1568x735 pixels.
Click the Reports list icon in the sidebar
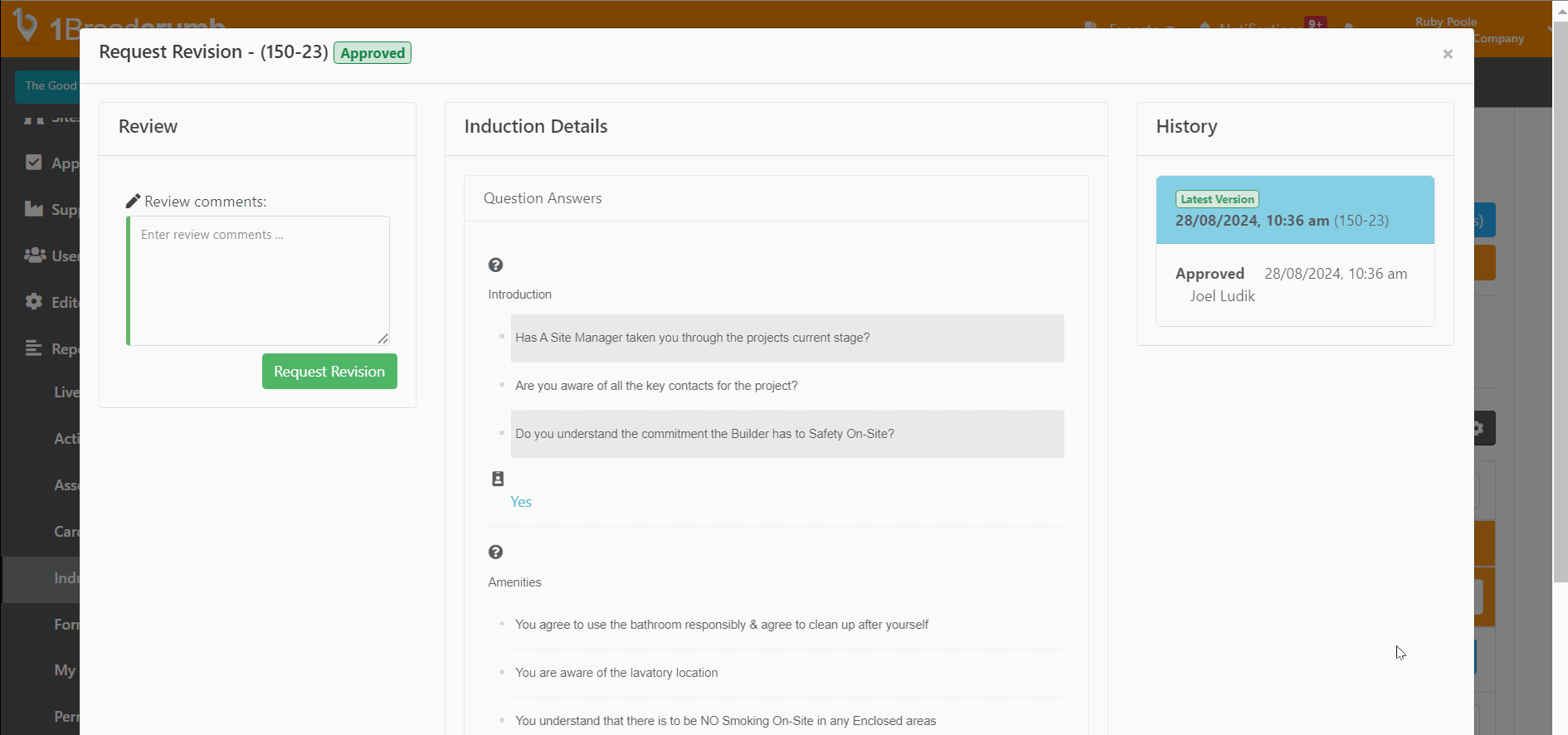[34, 348]
